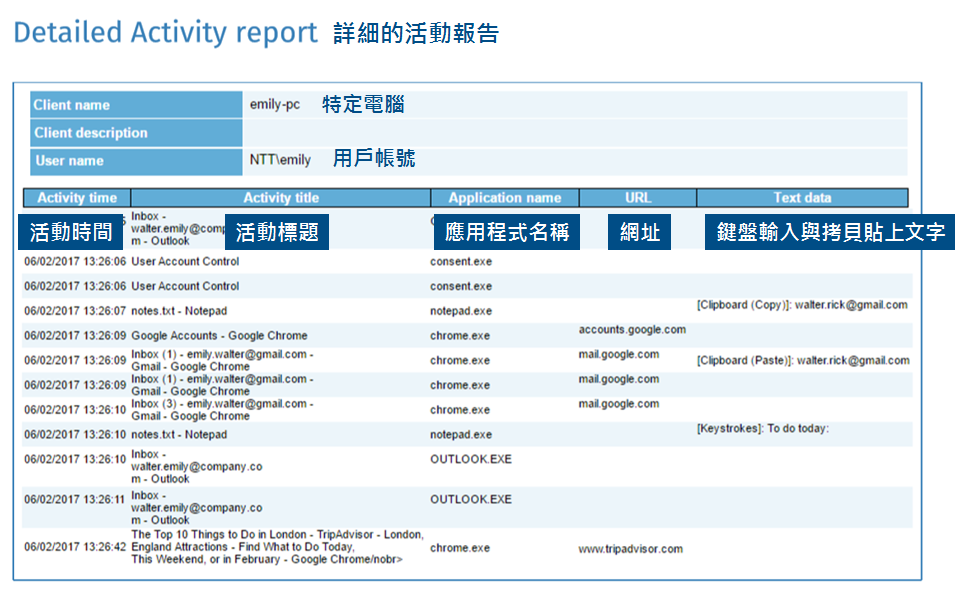Select the Application name column header
Viewport: 970px width, 602px height.
tap(505, 198)
